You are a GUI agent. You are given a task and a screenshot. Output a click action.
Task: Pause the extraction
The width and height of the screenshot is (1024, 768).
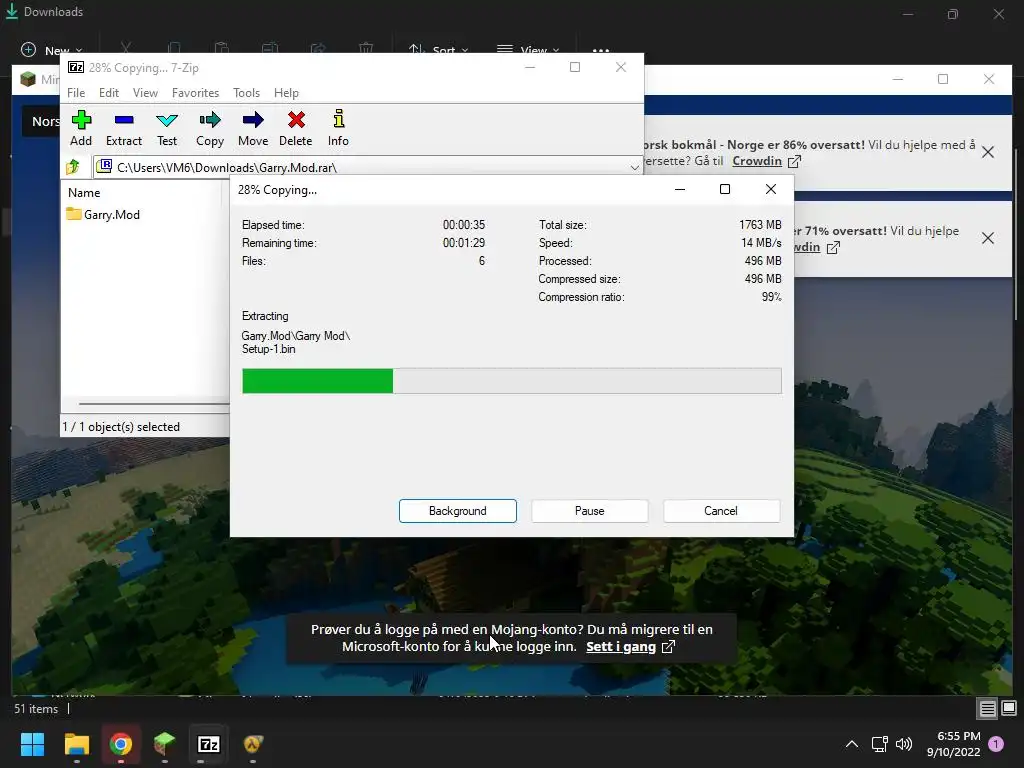coord(590,511)
